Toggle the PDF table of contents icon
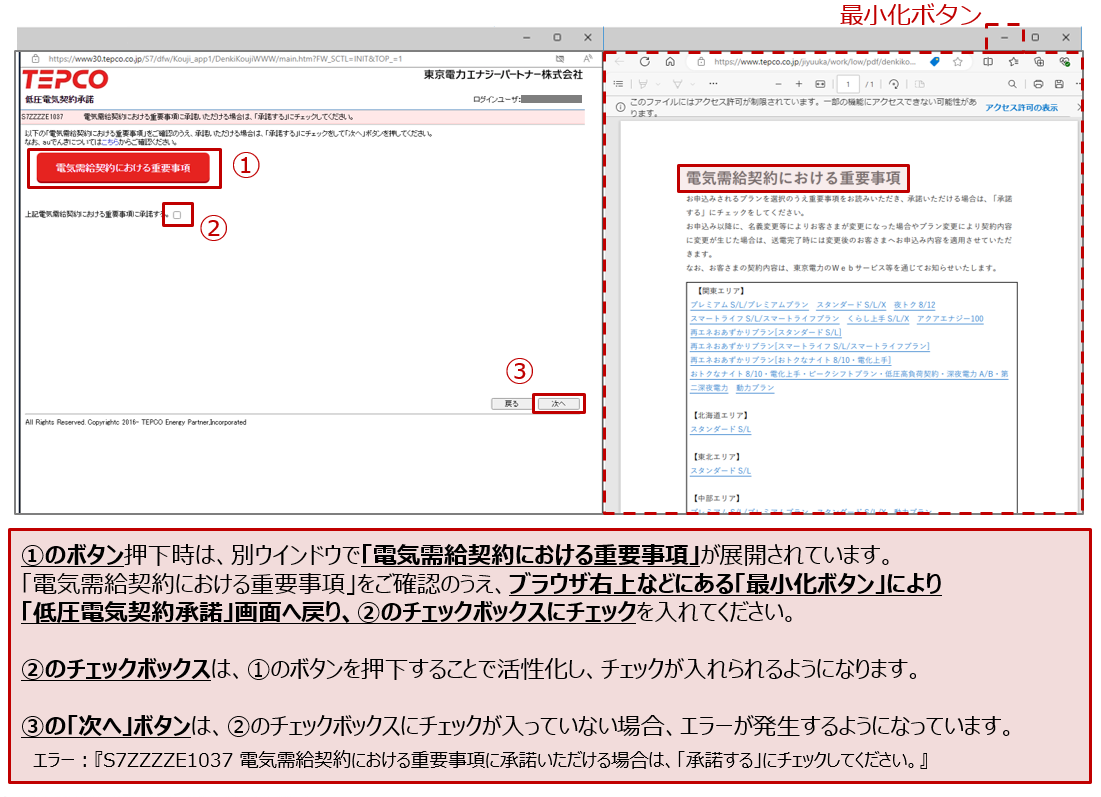The width and height of the screenshot is (1101, 797). coord(619,84)
